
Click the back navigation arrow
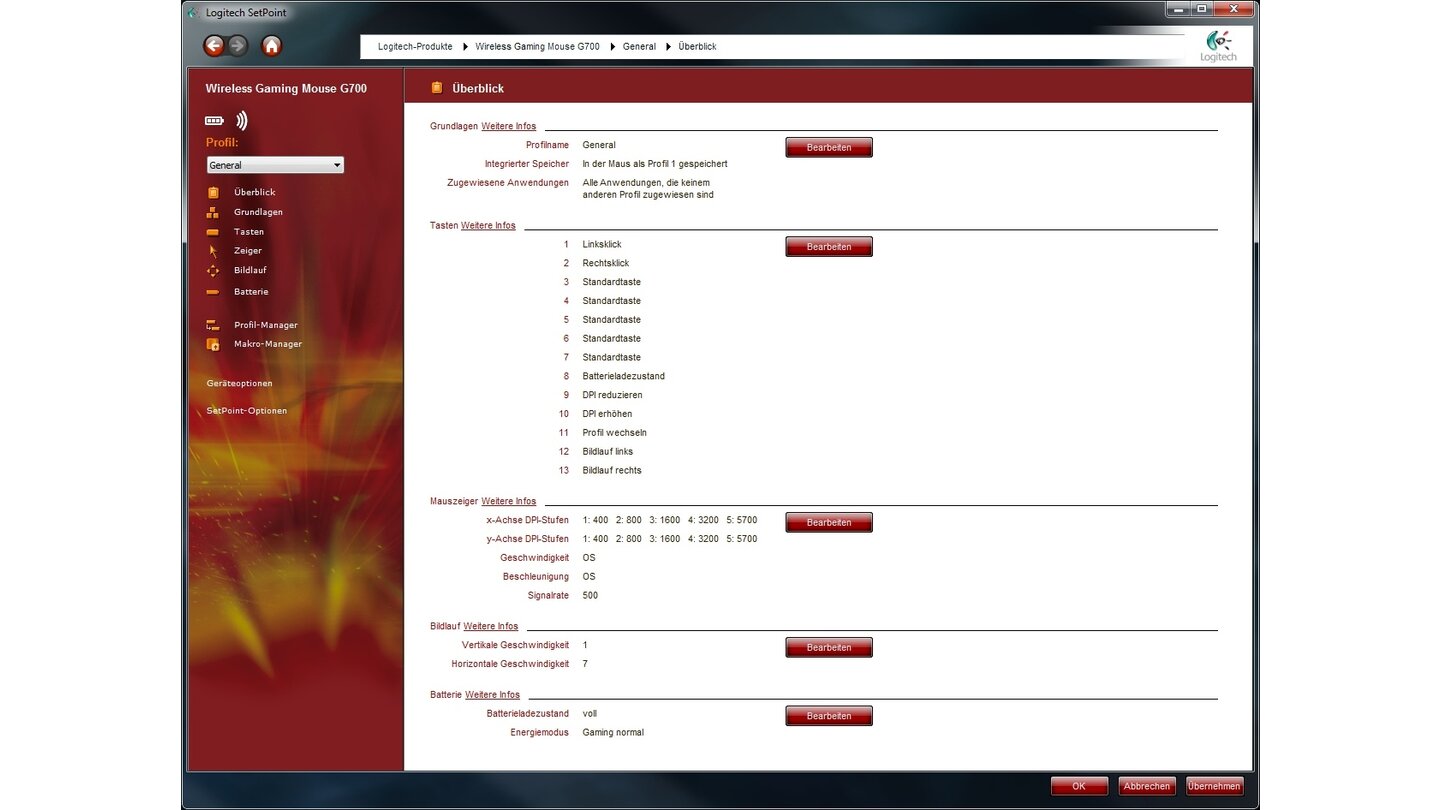point(214,45)
